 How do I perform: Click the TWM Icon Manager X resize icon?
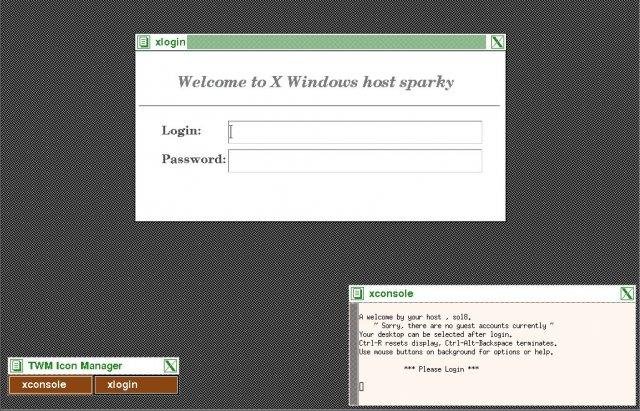coord(171,365)
